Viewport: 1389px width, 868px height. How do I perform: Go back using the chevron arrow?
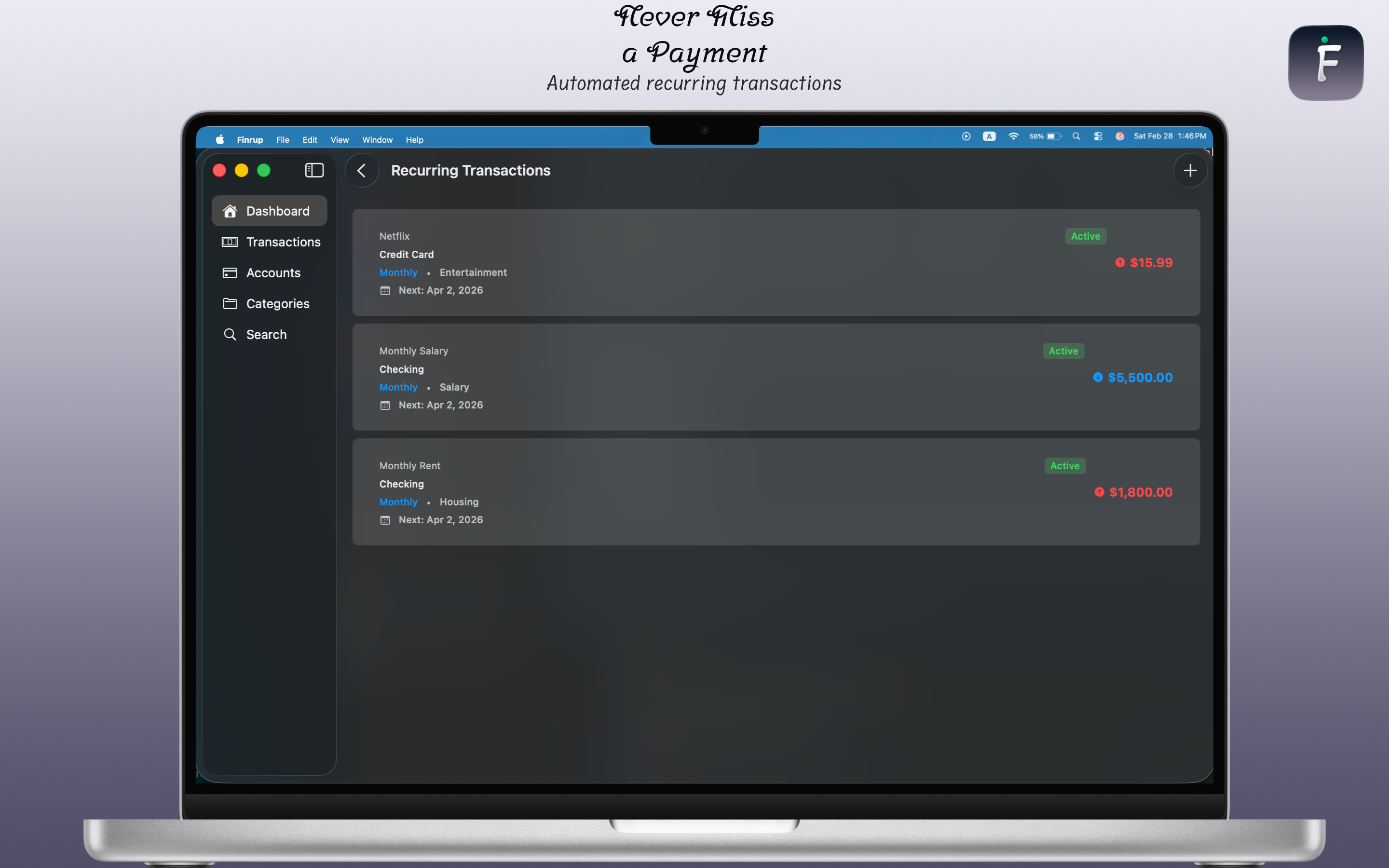click(x=362, y=171)
